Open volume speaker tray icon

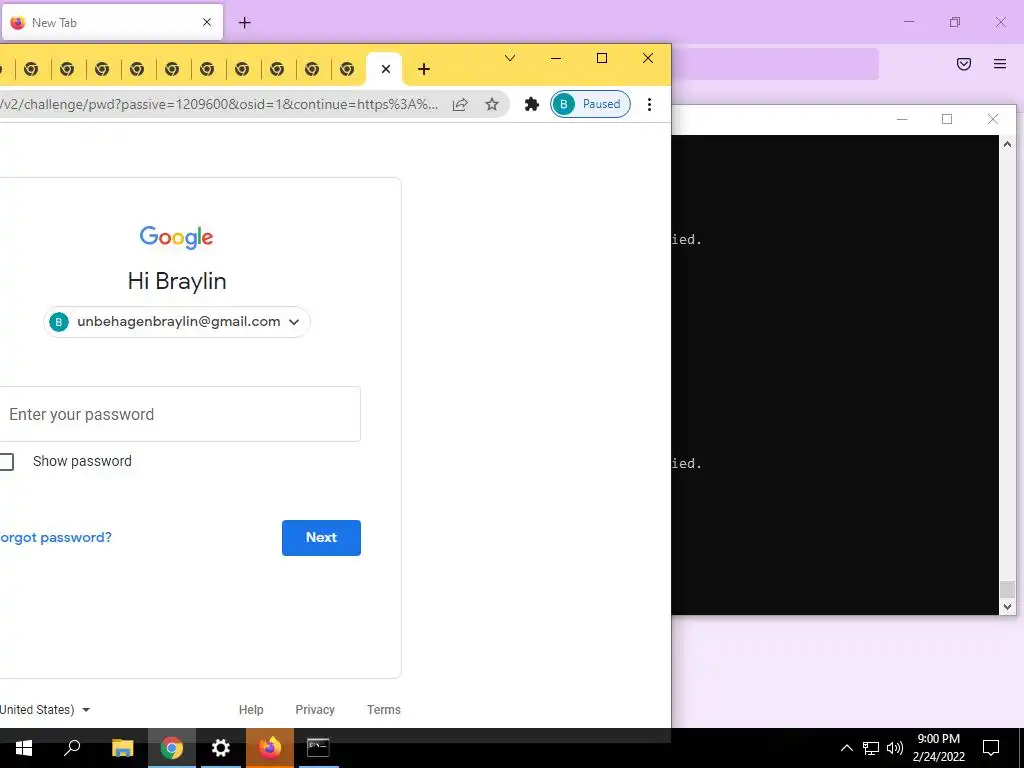(895, 748)
